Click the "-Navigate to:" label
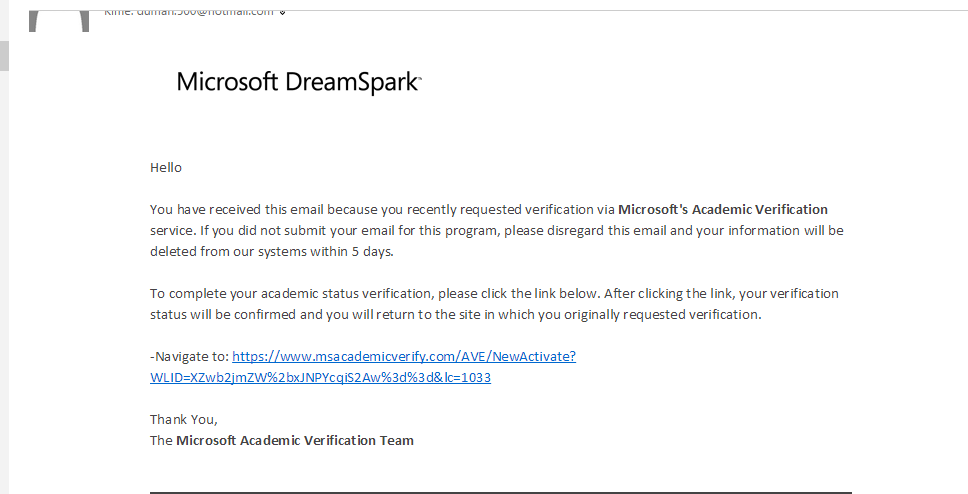This screenshot has width=968, height=494. (x=189, y=356)
